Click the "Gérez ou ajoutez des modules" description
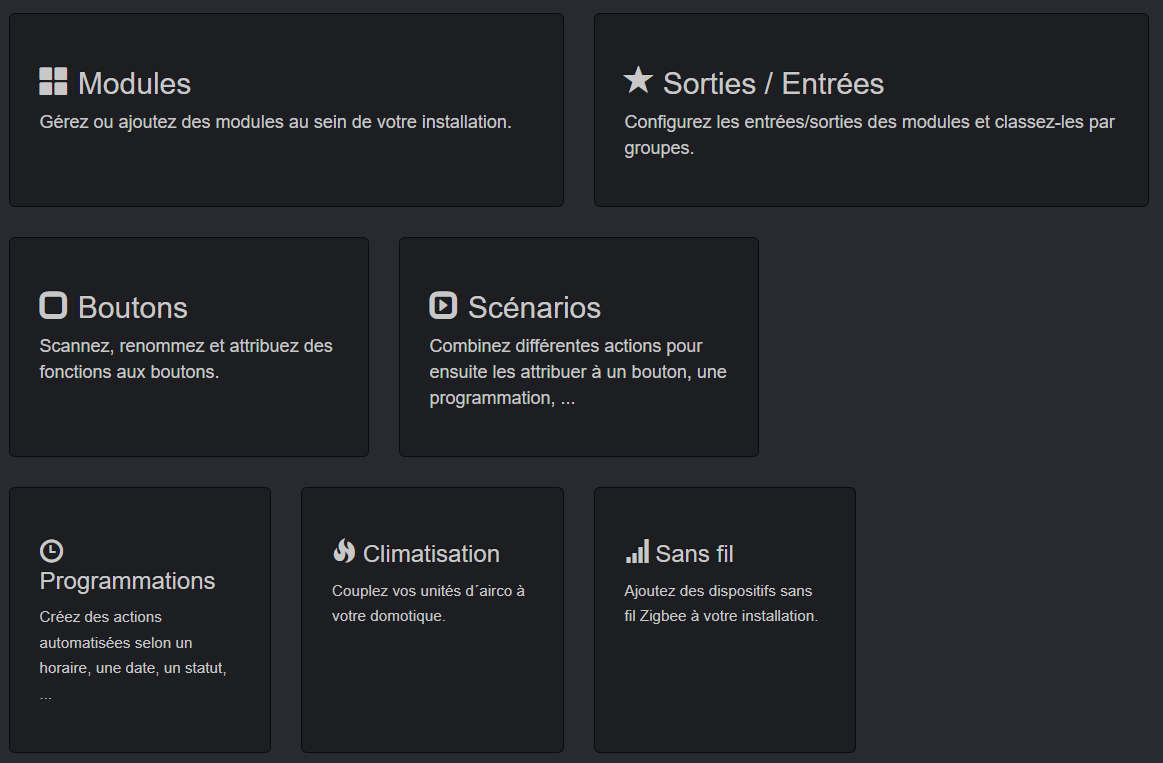 (275, 122)
